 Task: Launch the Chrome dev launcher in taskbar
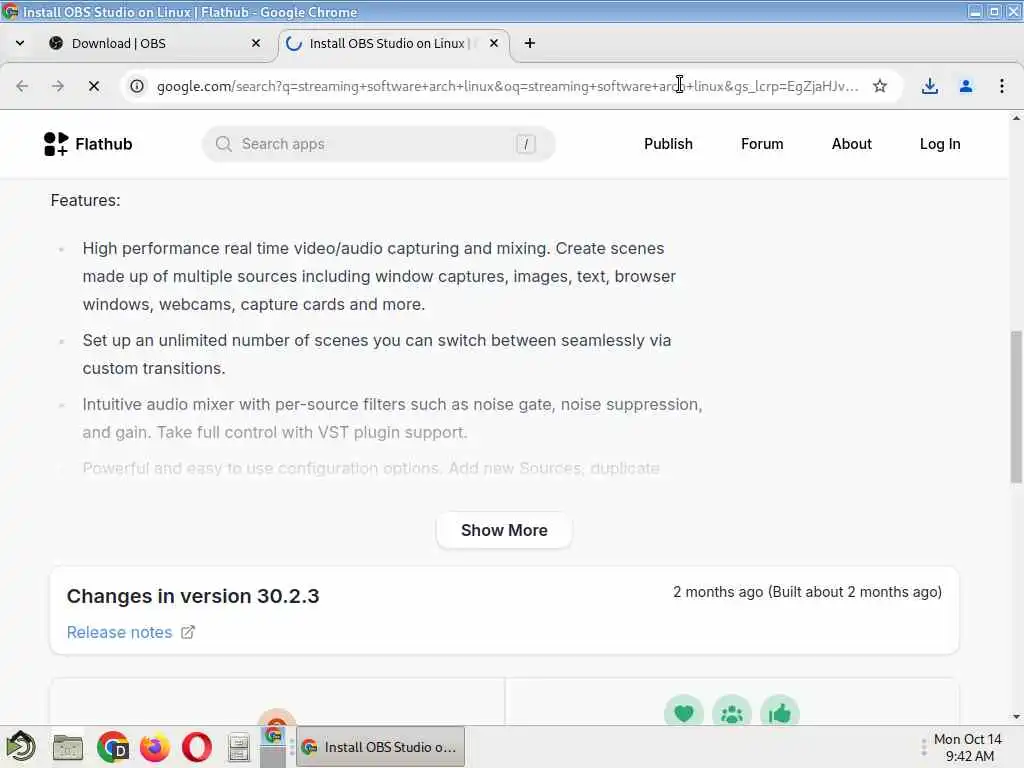pos(112,747)
